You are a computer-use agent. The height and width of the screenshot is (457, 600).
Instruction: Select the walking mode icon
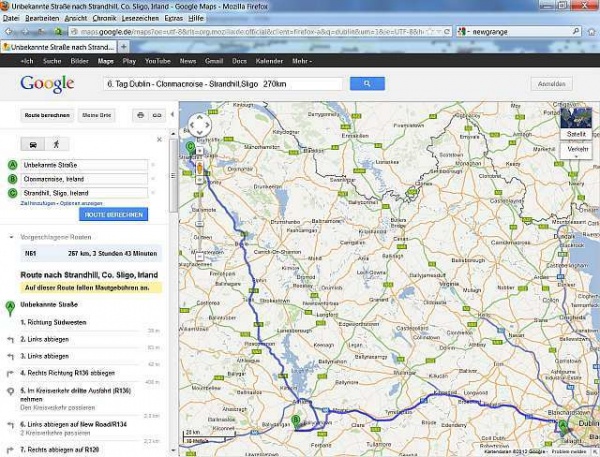(x=57, y=144)
